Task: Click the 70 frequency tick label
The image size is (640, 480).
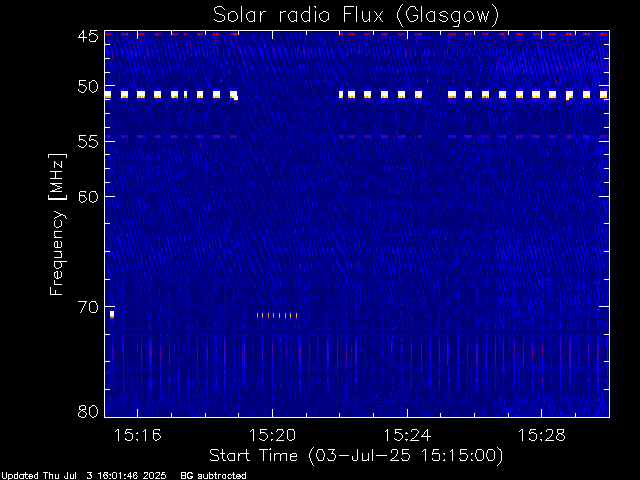Action: coord(88,307)
